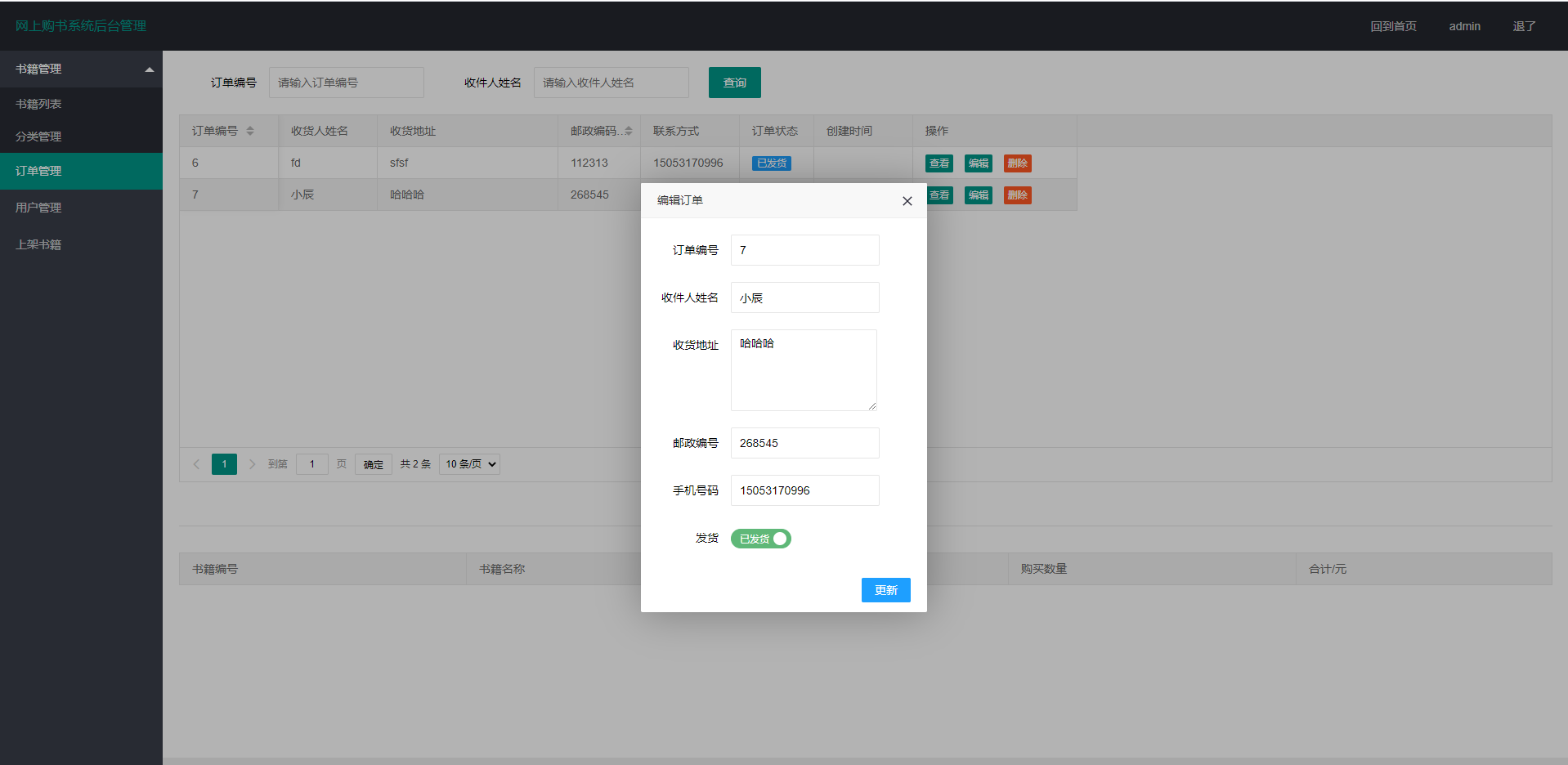Edit the 邮政编号 field with 268545
Viewport: 1568px width, 765px height.
(x=804, y=443)
